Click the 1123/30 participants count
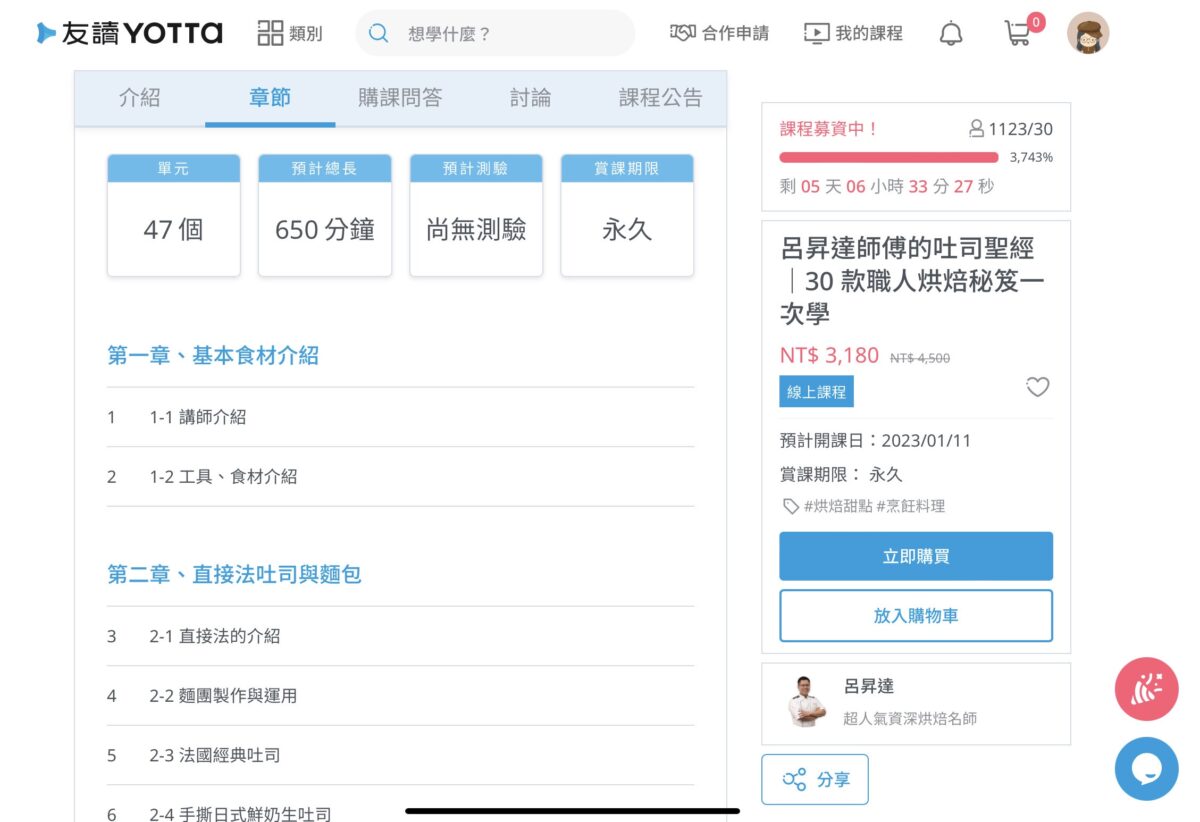Image resolution: width=1200 pixels, height=822 pixels. tap(1011, 129)
